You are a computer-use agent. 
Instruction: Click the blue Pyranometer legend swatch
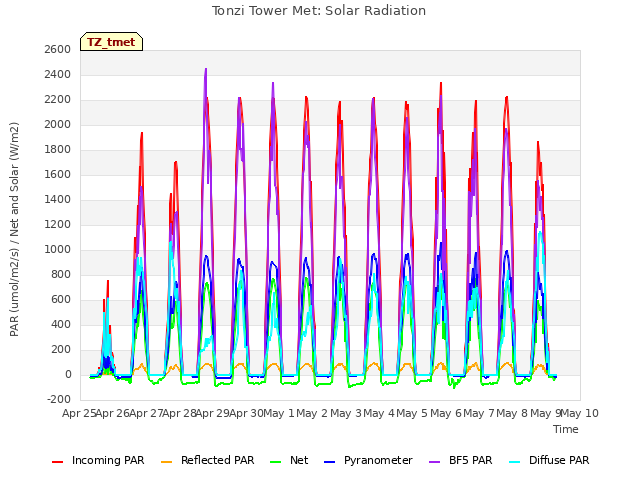coord(329,461)
